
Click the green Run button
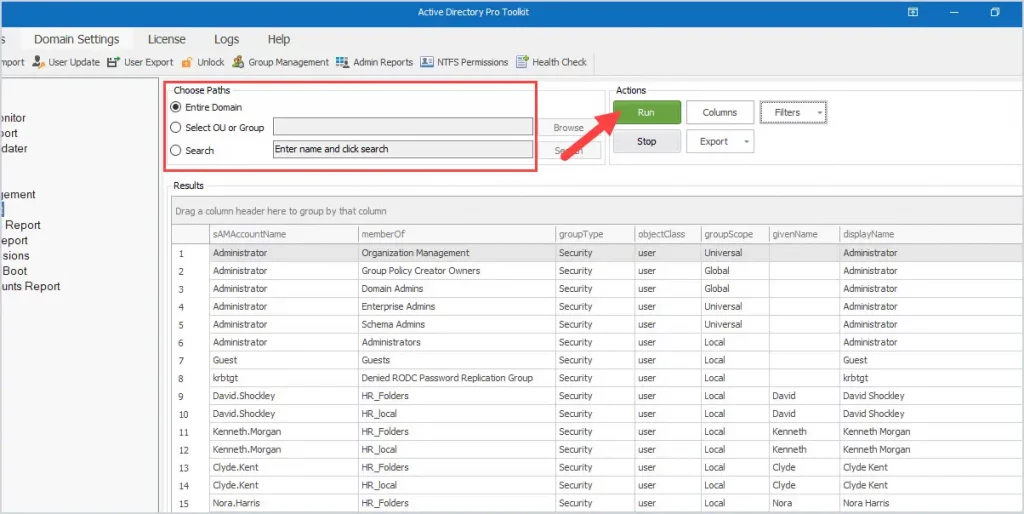pos(647,112)
